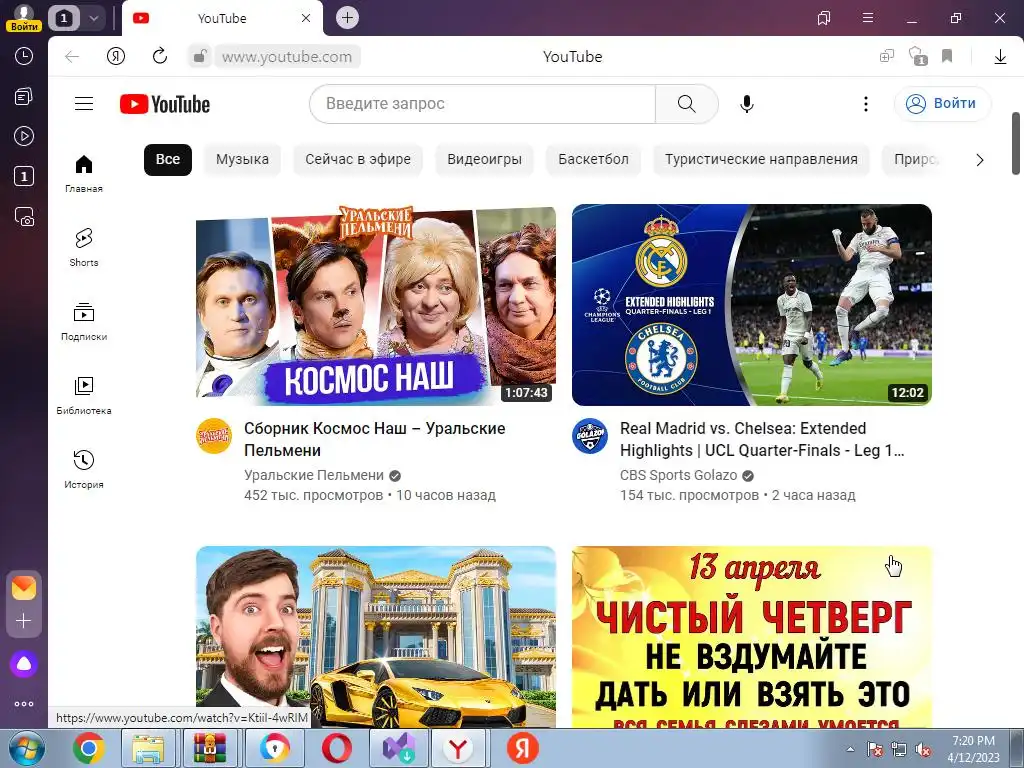Open Windows Explorer from taskbar

coord(150,748)
